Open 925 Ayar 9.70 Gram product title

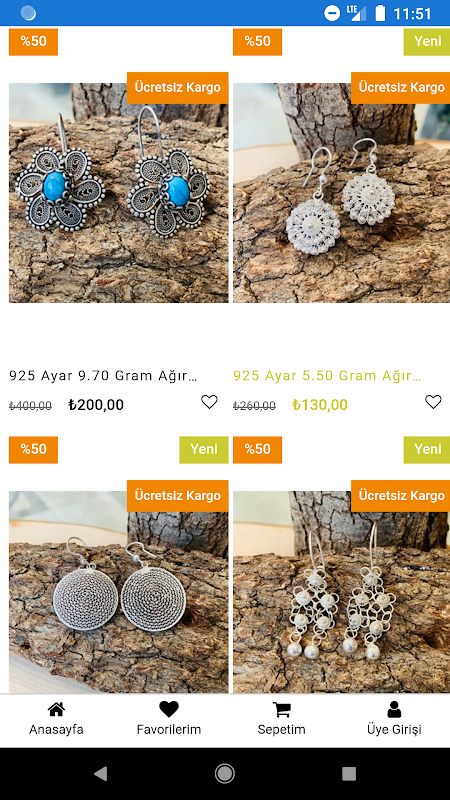pos(103,376)
